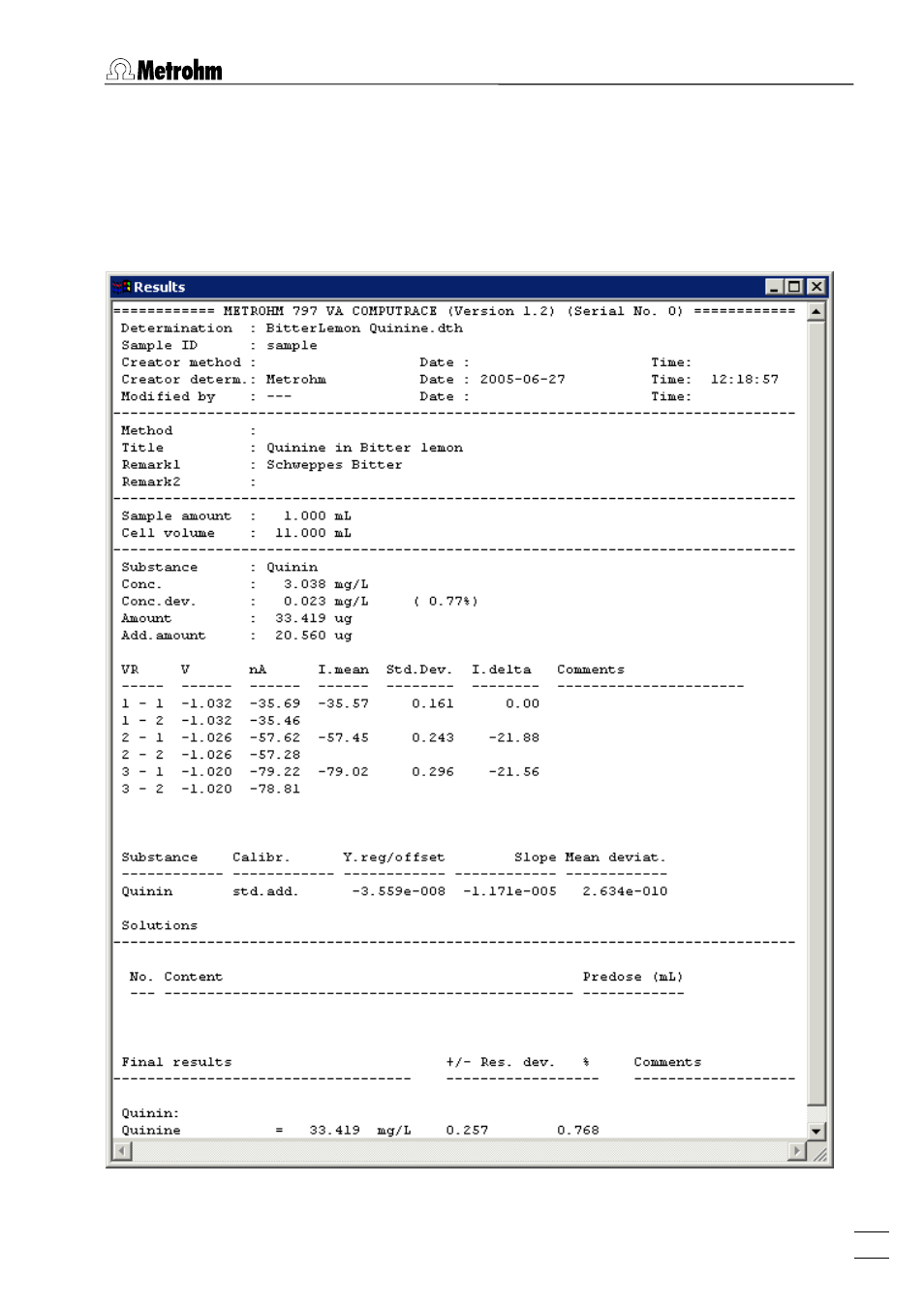Image resolution: width=924 pixels, height=1308 pixels.
Task: Click the Conc.dev. value '0.023 mg/L'
Action: pyautogui.click(x=325, y=602)
